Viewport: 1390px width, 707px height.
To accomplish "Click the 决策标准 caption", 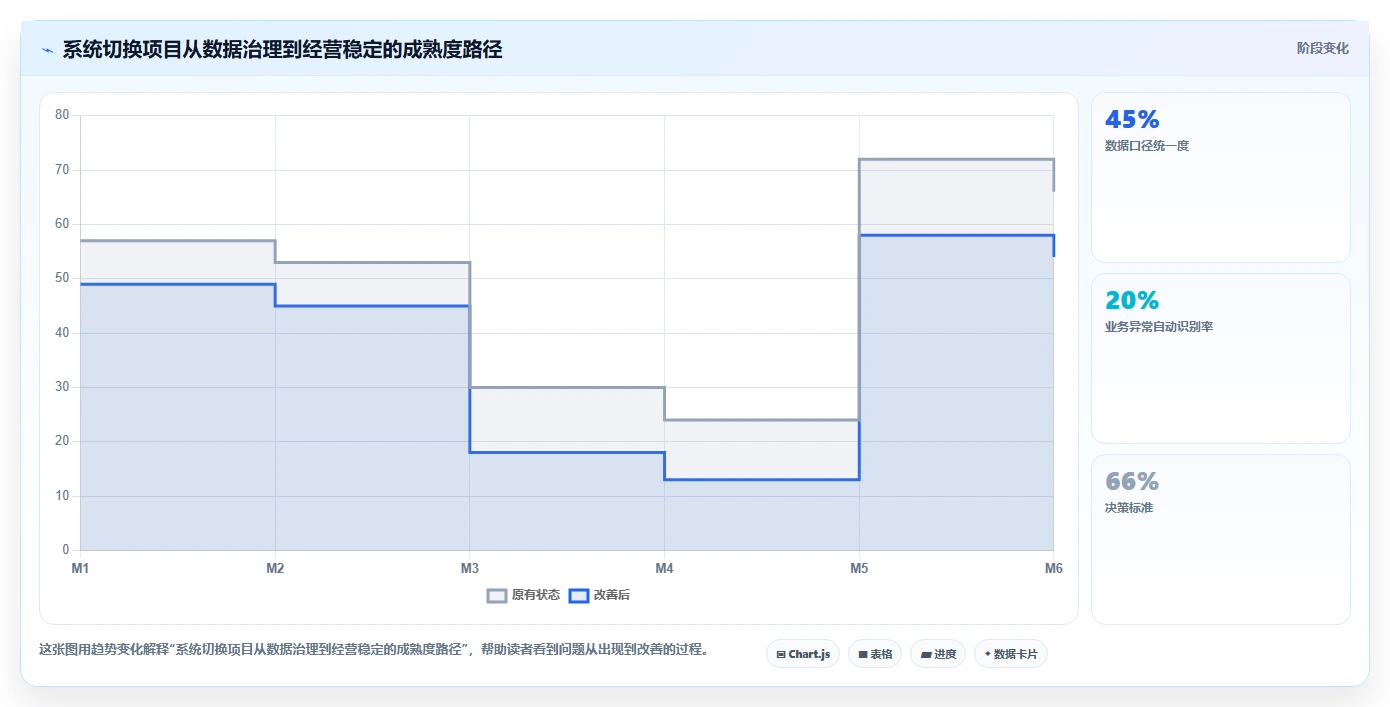I will pyautogui.click(x=1129, y=508).
